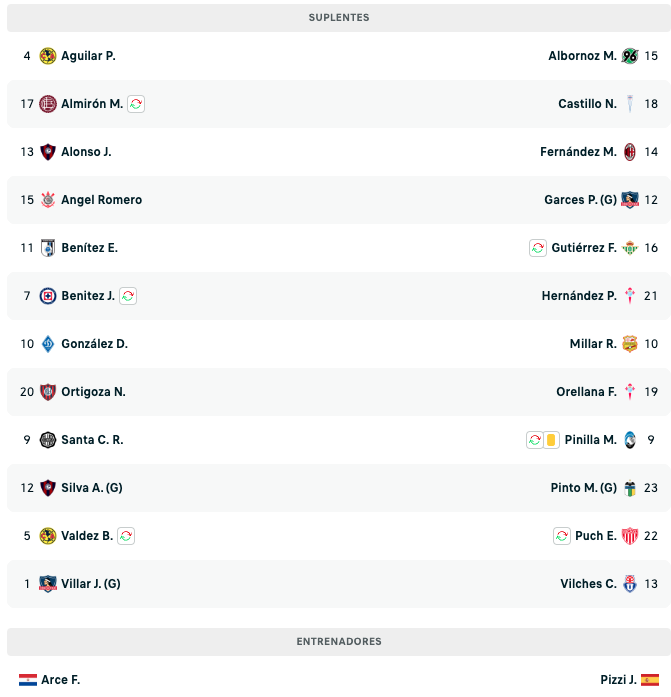Select goalkeeper Villar J. (G)

pos(91,584)
